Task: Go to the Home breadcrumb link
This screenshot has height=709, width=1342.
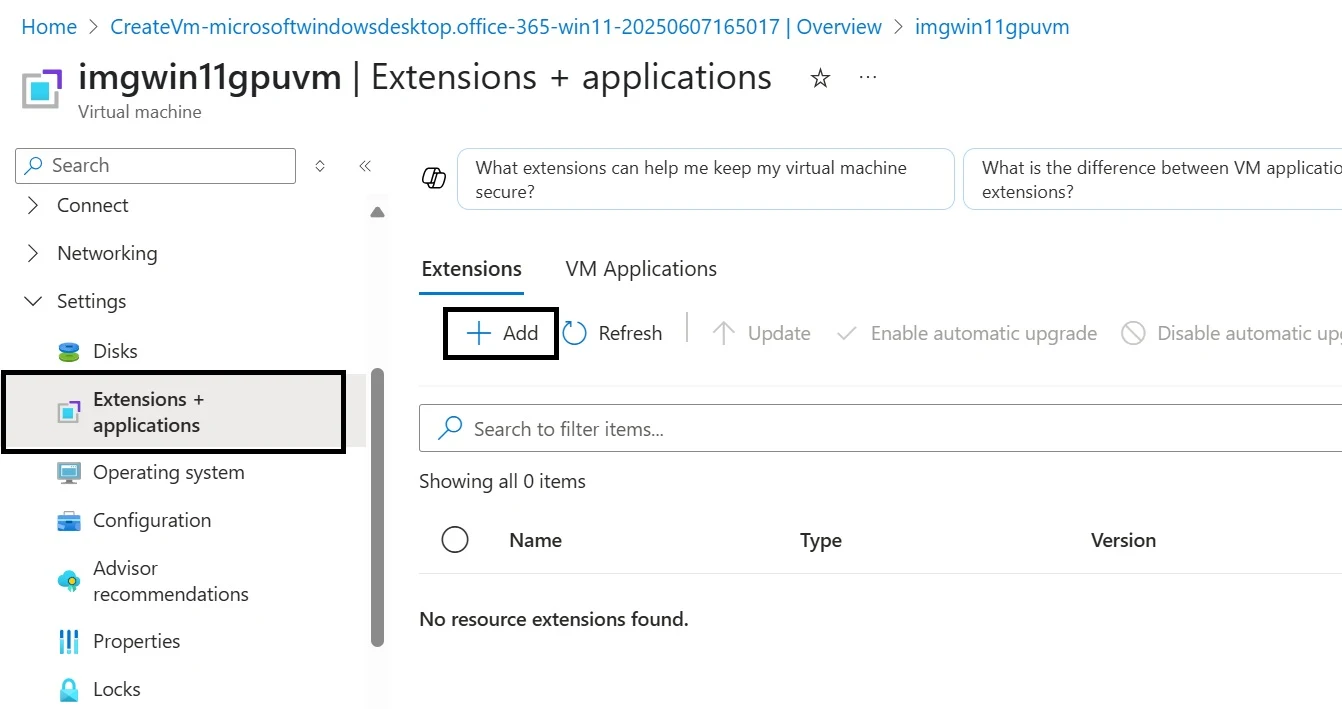Action: click(x=49, y=27)
